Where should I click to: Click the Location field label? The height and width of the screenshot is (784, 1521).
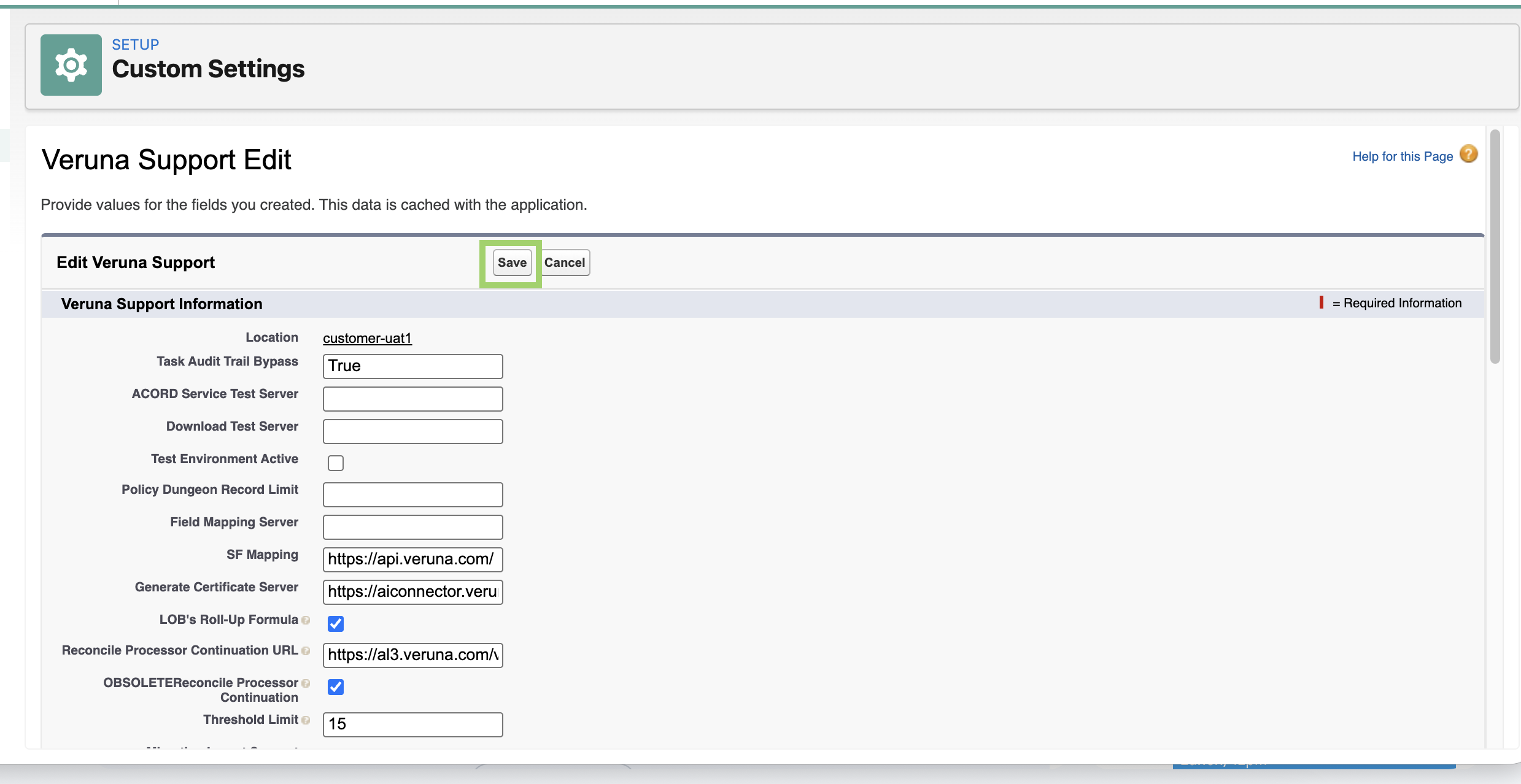272,337
